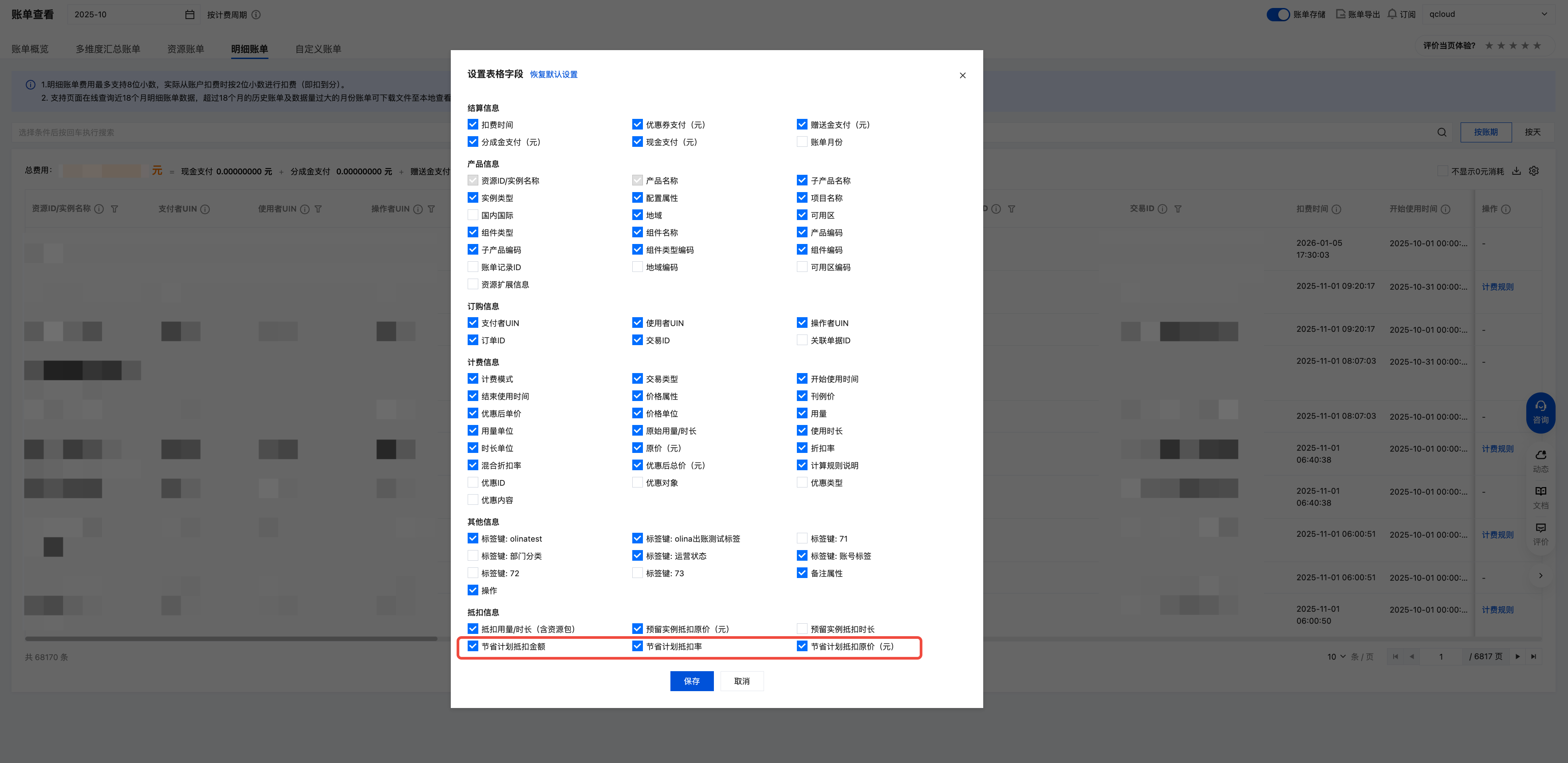This screenshot has height=763, width=1568.
Task: Expand the side panel chevron arrow
Action: (1540, 576)
